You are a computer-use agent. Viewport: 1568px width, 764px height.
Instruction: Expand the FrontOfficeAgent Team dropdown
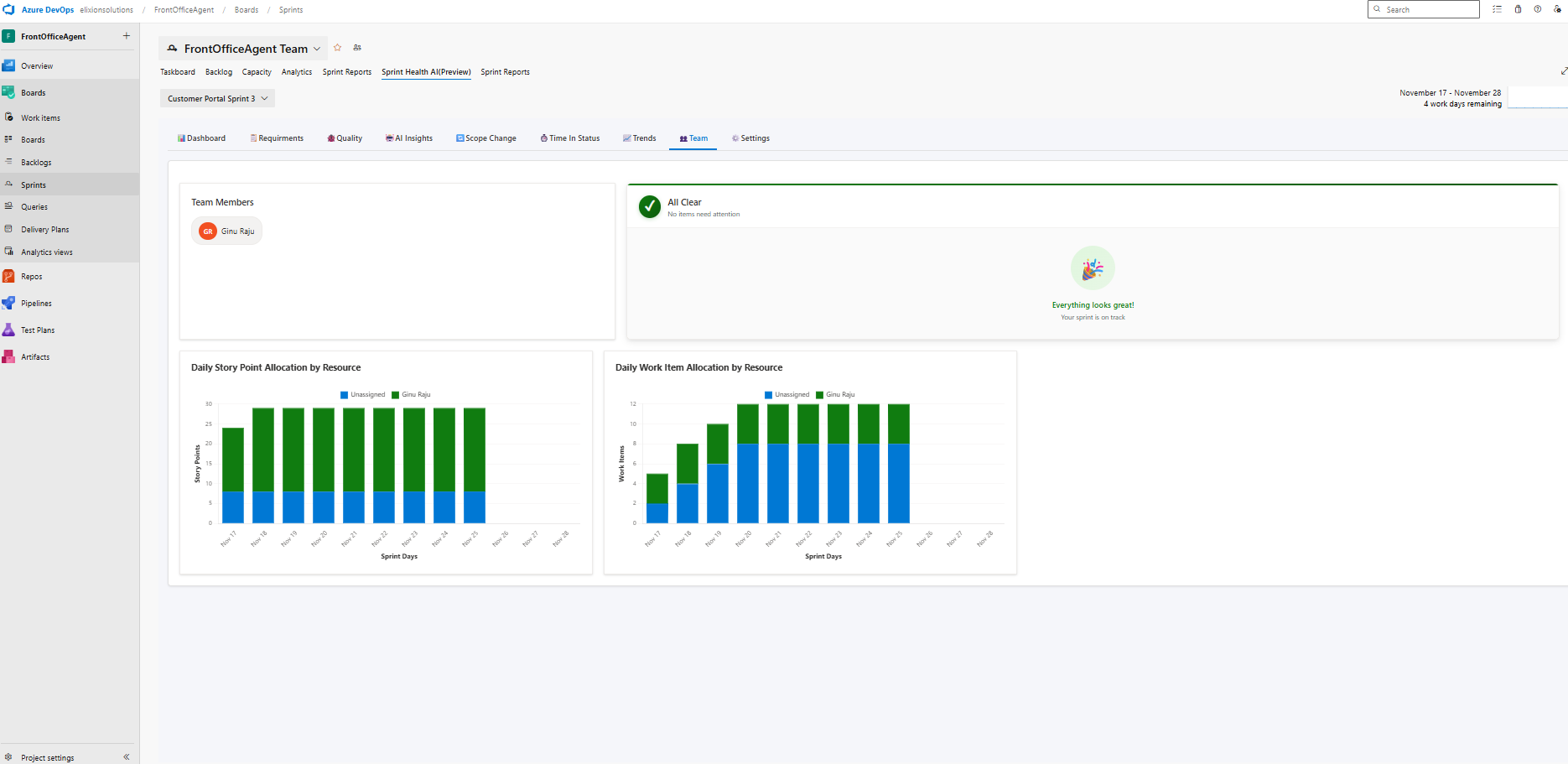(317, 49)
